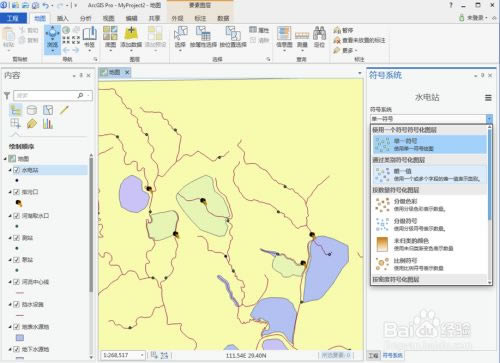
Task: Click the Add Data (添加数据) icon
Action: (x=131, y=34)
